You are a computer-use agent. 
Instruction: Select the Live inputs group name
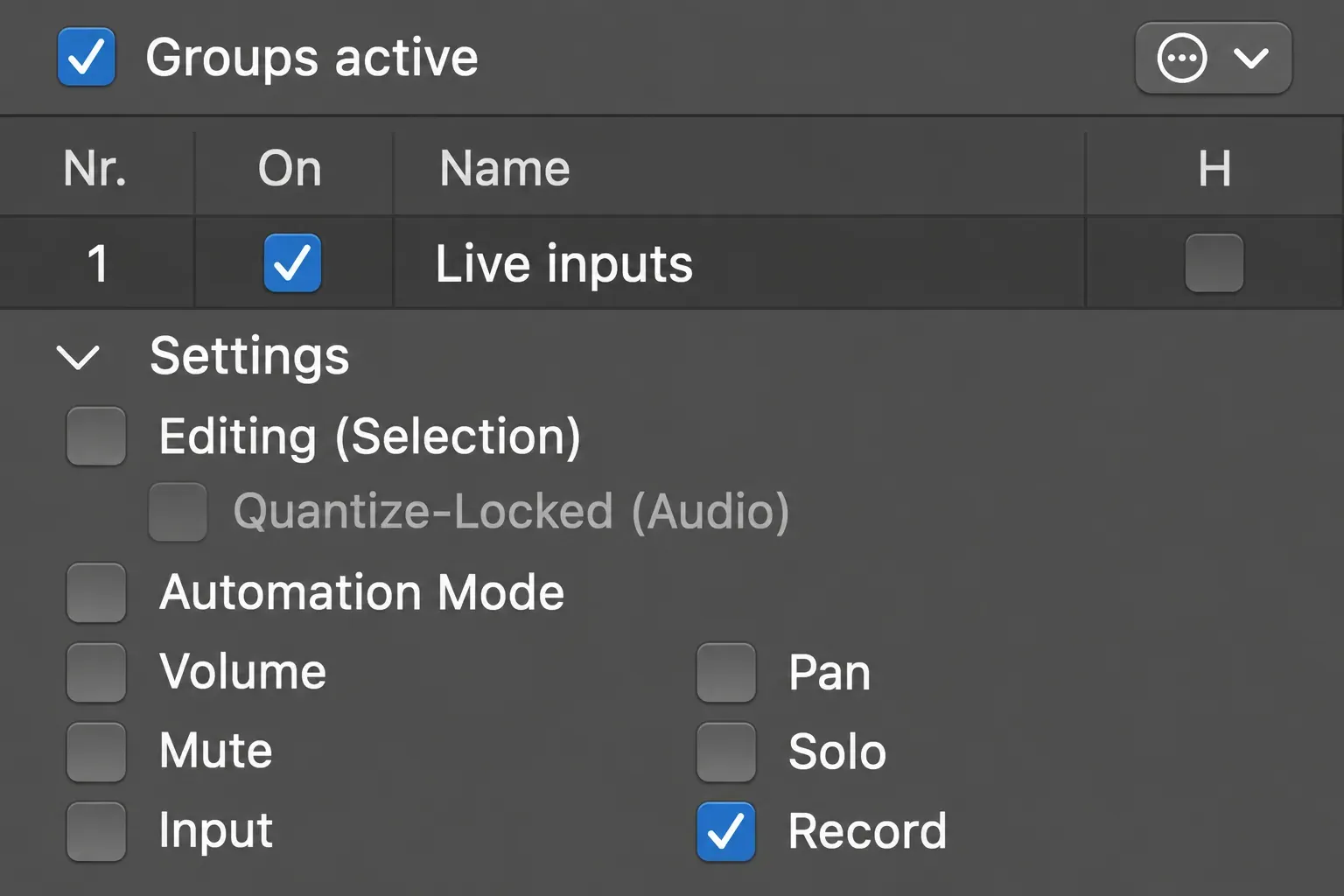coord(564,263)
